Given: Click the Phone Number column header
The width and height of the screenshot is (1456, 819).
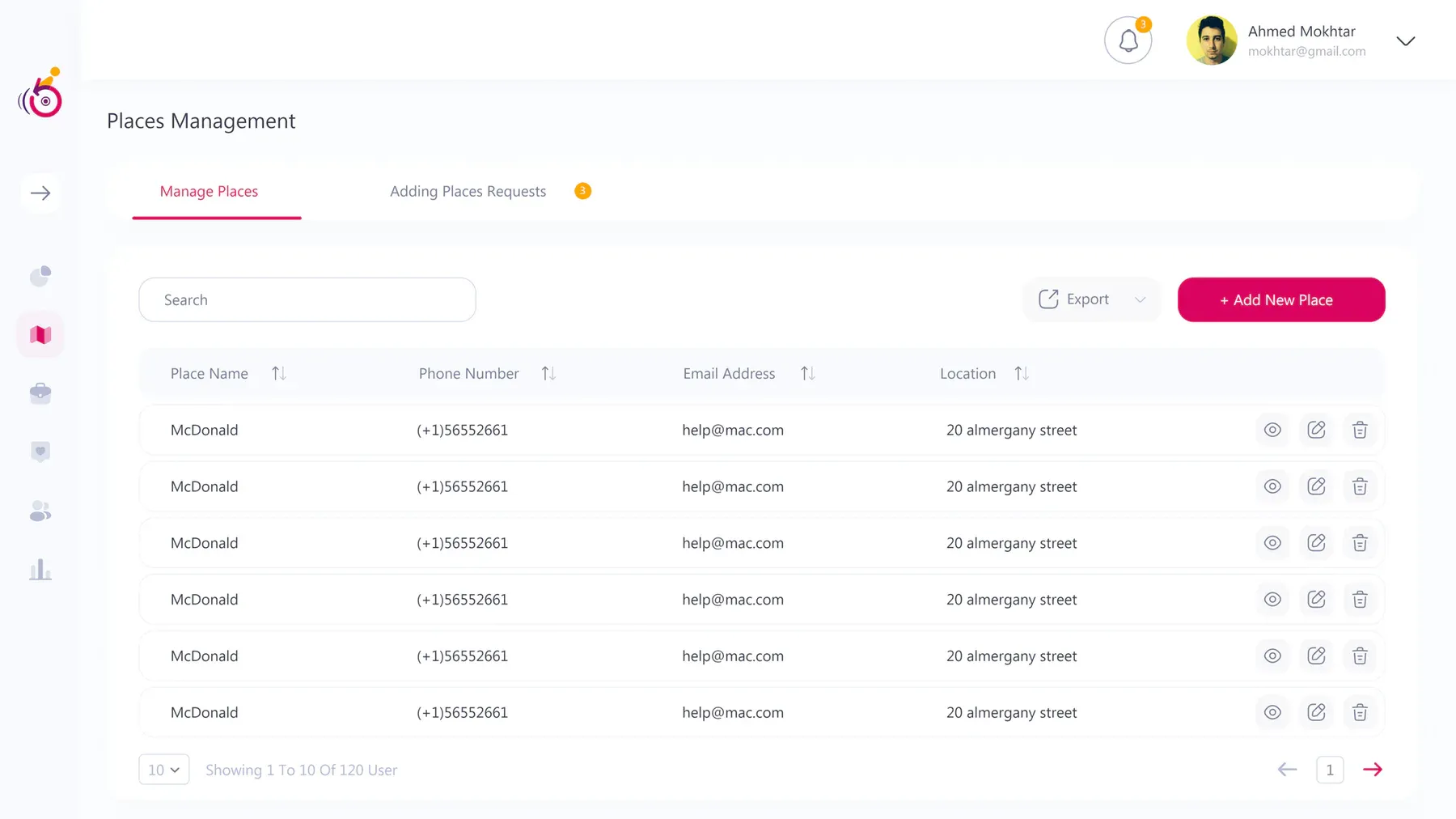Looking at the screenshot, I should click(468, 373).
